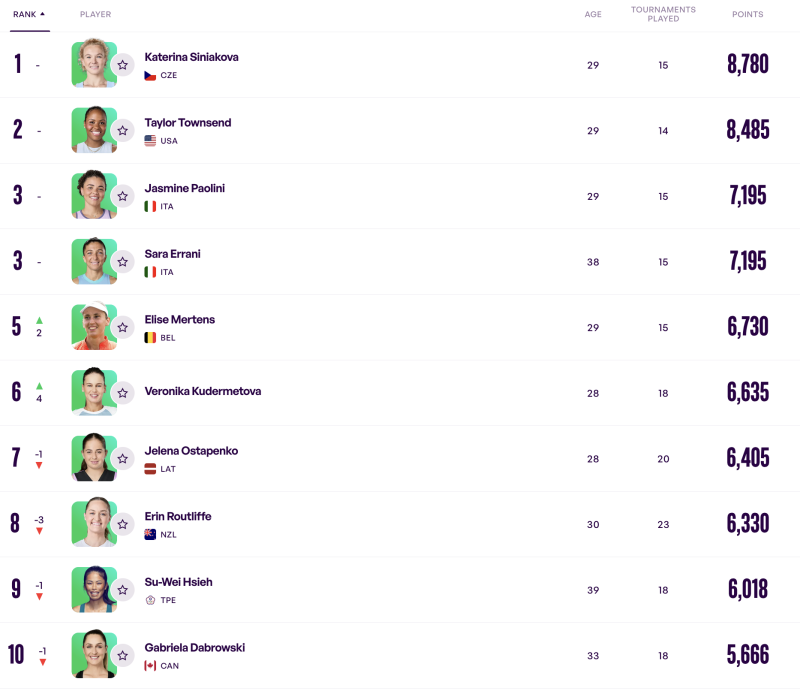Screen dimensions: 800x694
Task: Add Jelena Ostapenko to favorites via star
Action: click(x=122, y=459)
